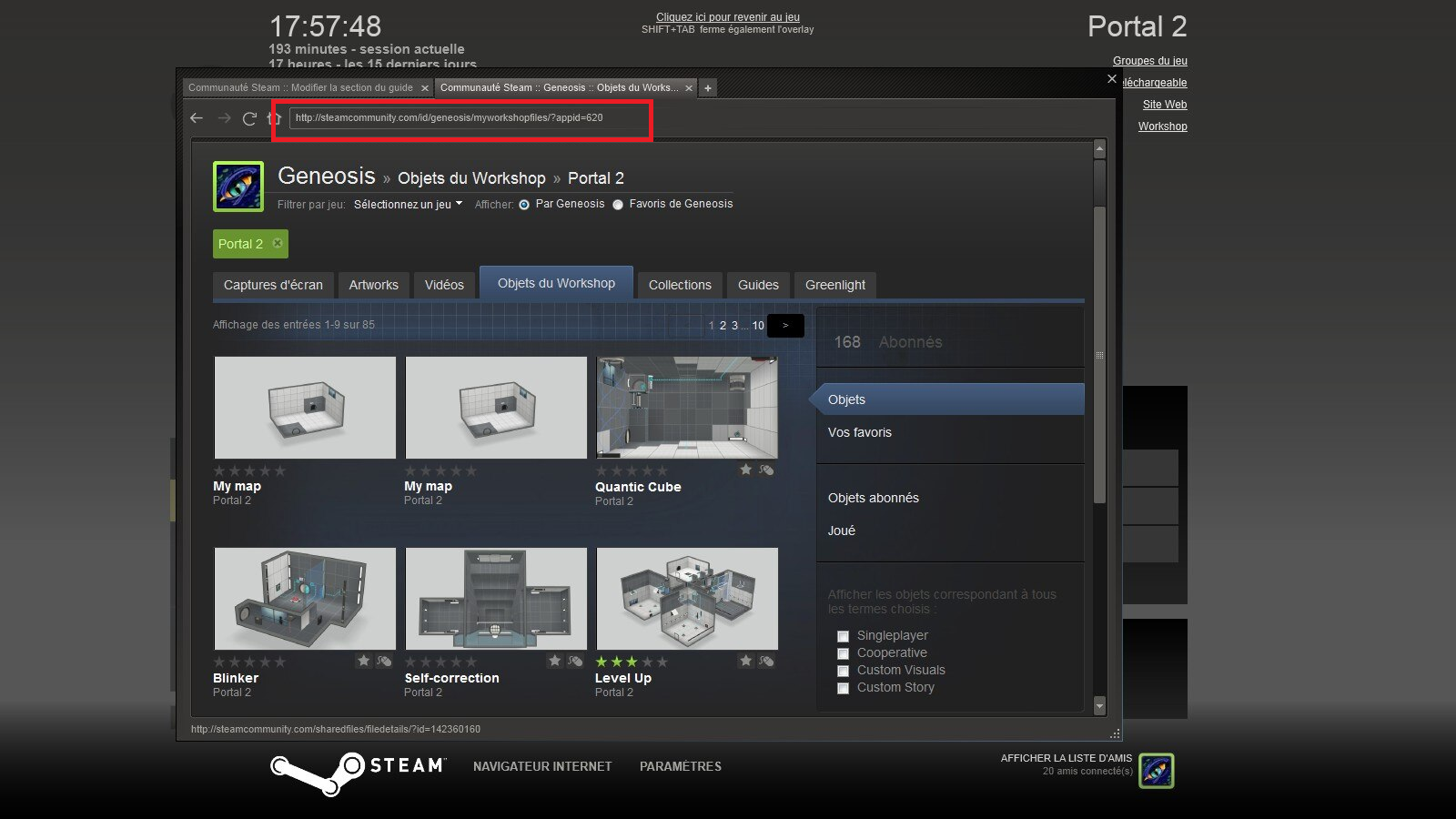Toggle the Custom Story checkbox

pyautogui.click(x=843, y=688)
